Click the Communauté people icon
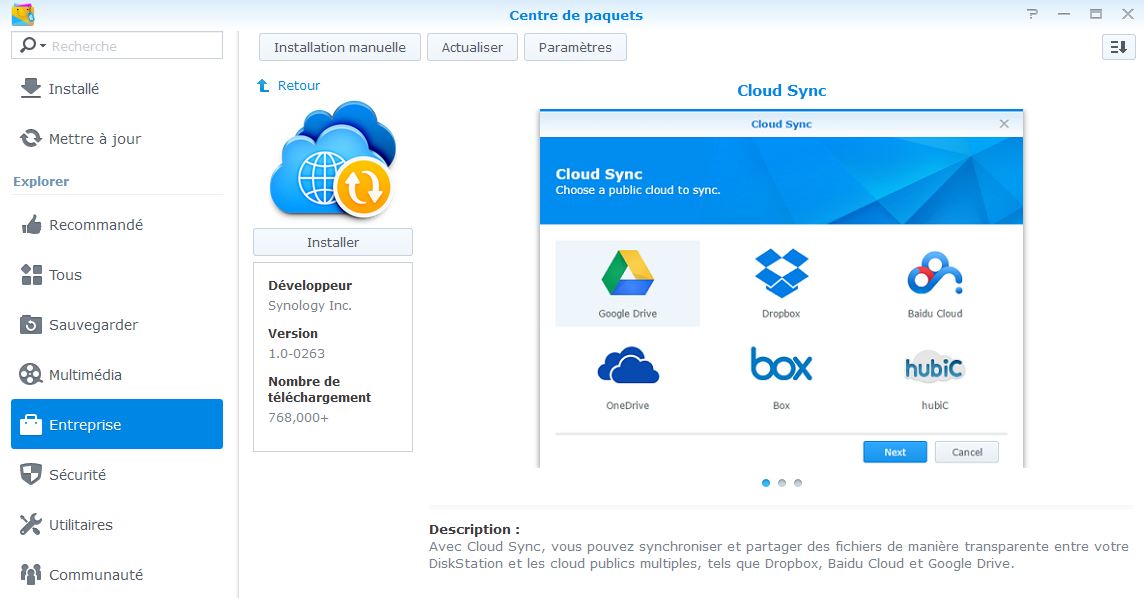Screen dimensions: 1144x598 (31, 575)
